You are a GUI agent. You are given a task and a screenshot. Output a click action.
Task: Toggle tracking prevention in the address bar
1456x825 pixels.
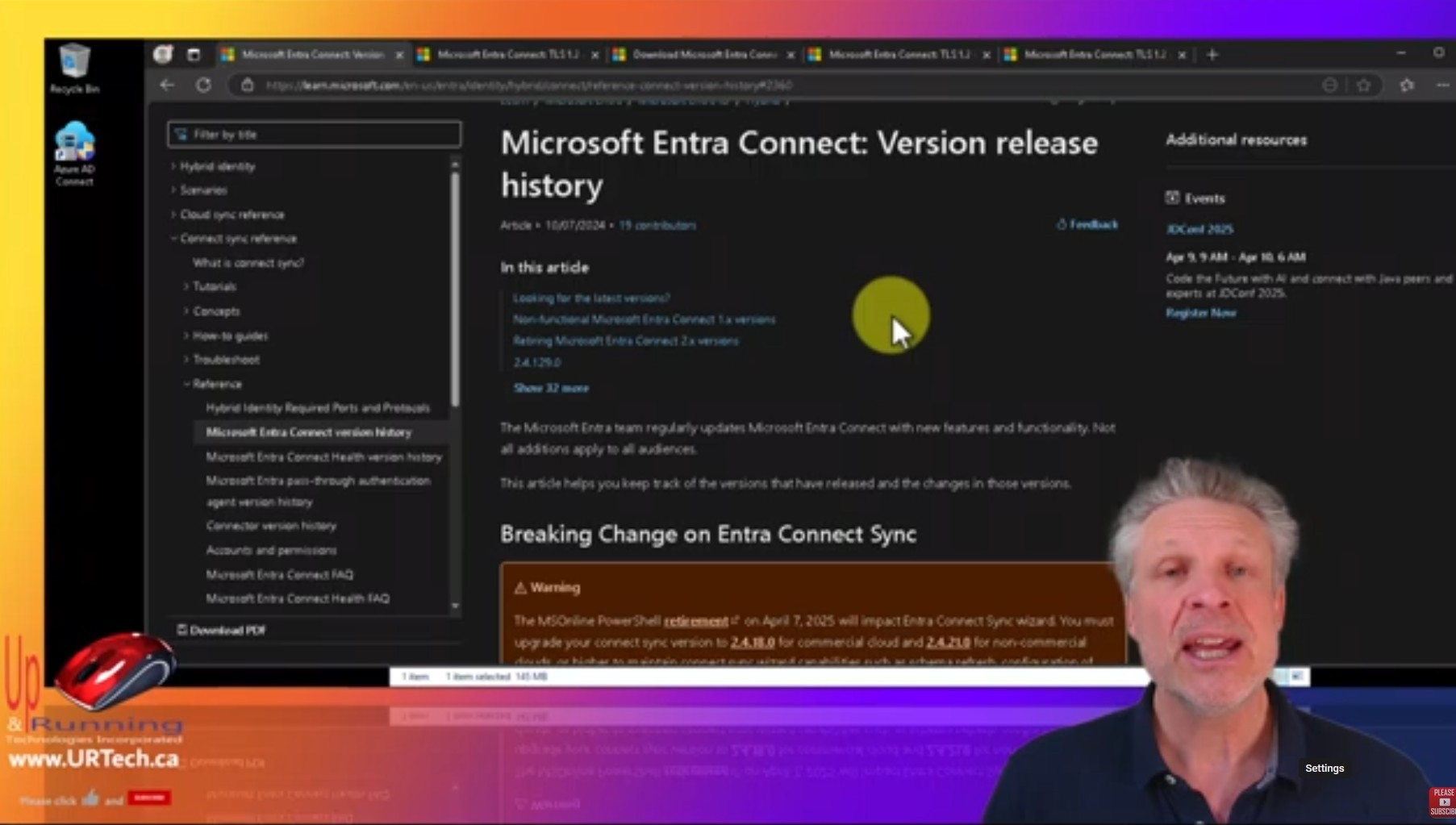pyautogui.click(x=1331, y=85)
